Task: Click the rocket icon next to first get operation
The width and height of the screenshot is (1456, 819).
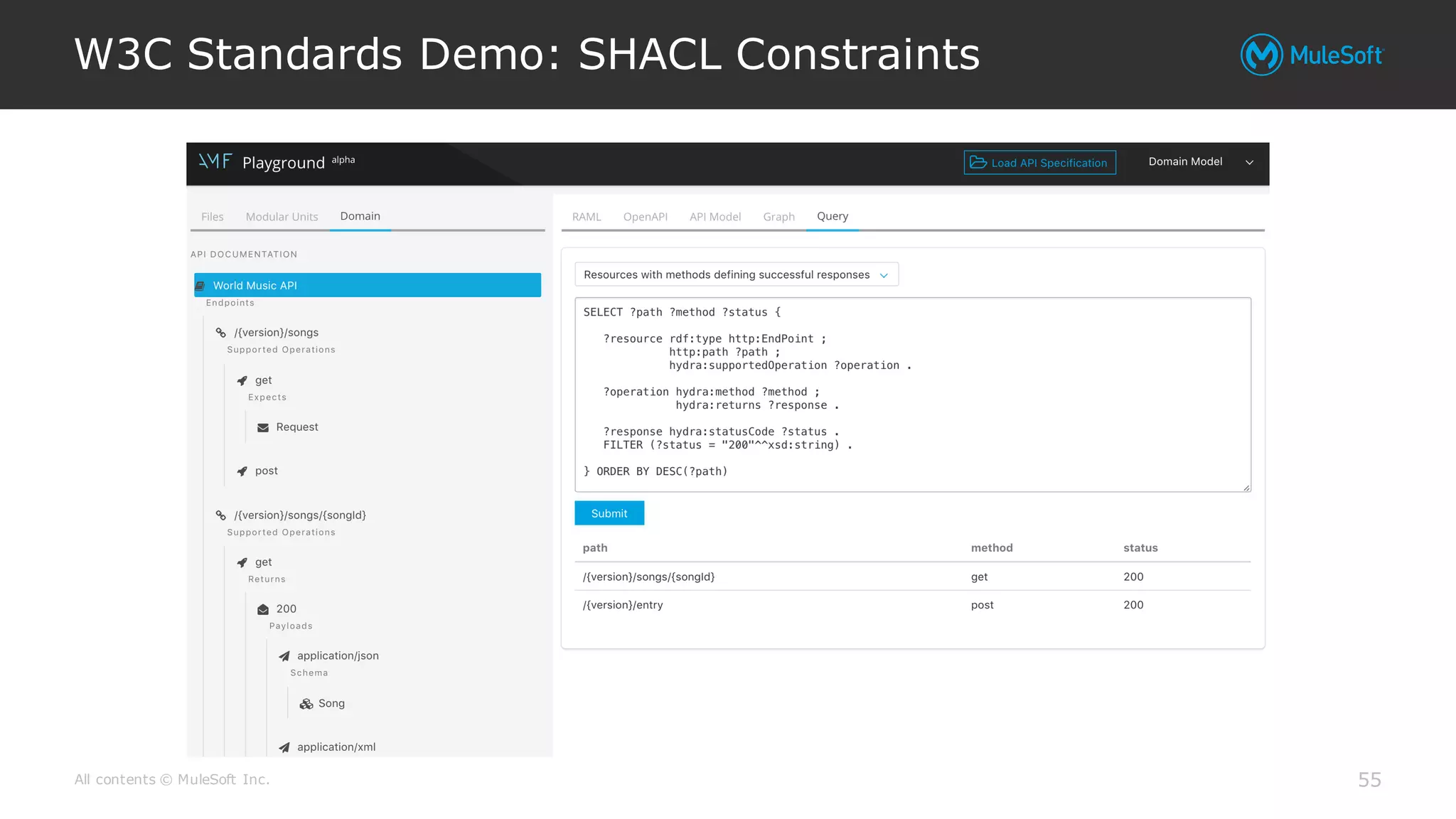Action: click(x=242, y=380)
